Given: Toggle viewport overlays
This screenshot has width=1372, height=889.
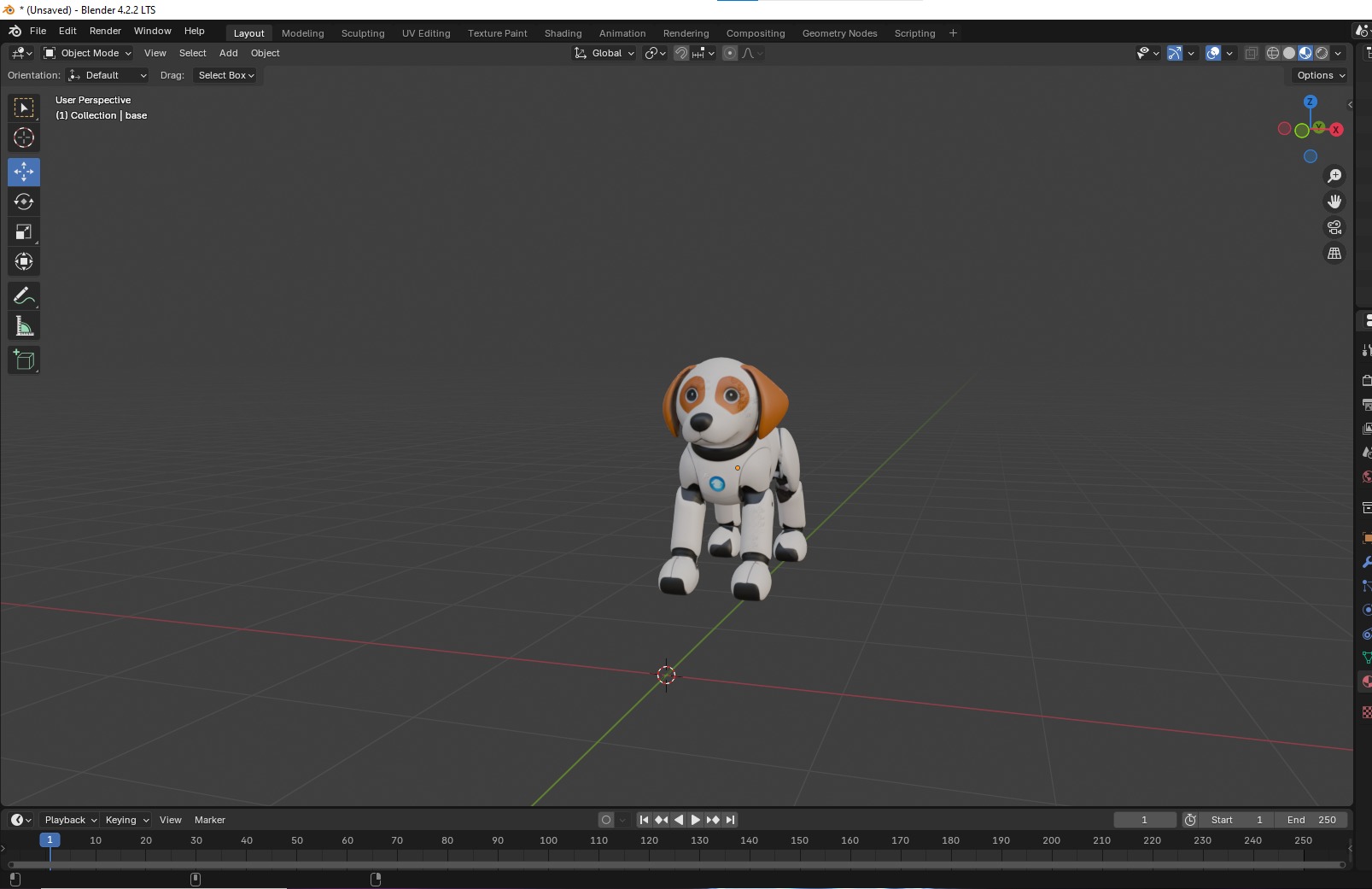Looking at the screenshot, I should click(1213, 53).
